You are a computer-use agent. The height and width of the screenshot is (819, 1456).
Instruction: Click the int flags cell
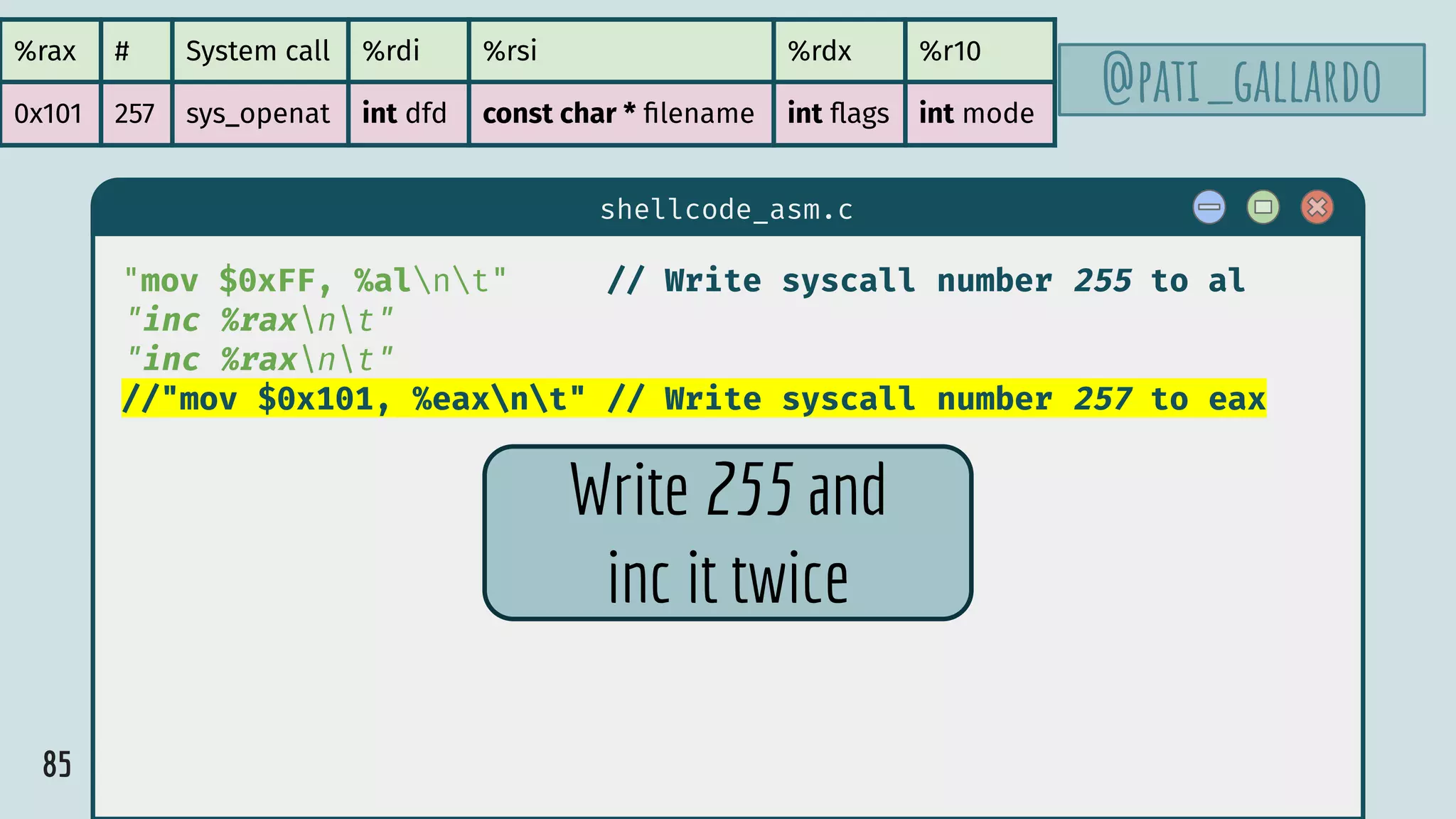coord(839,114)
